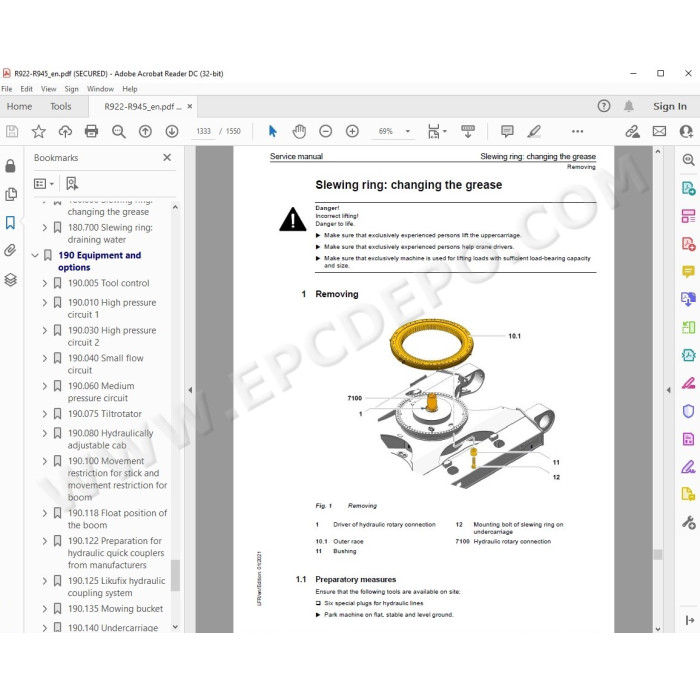Upload file to cloud icon
Image resolution: width=700 pixels, height=700 pixels.
[65, 131]
